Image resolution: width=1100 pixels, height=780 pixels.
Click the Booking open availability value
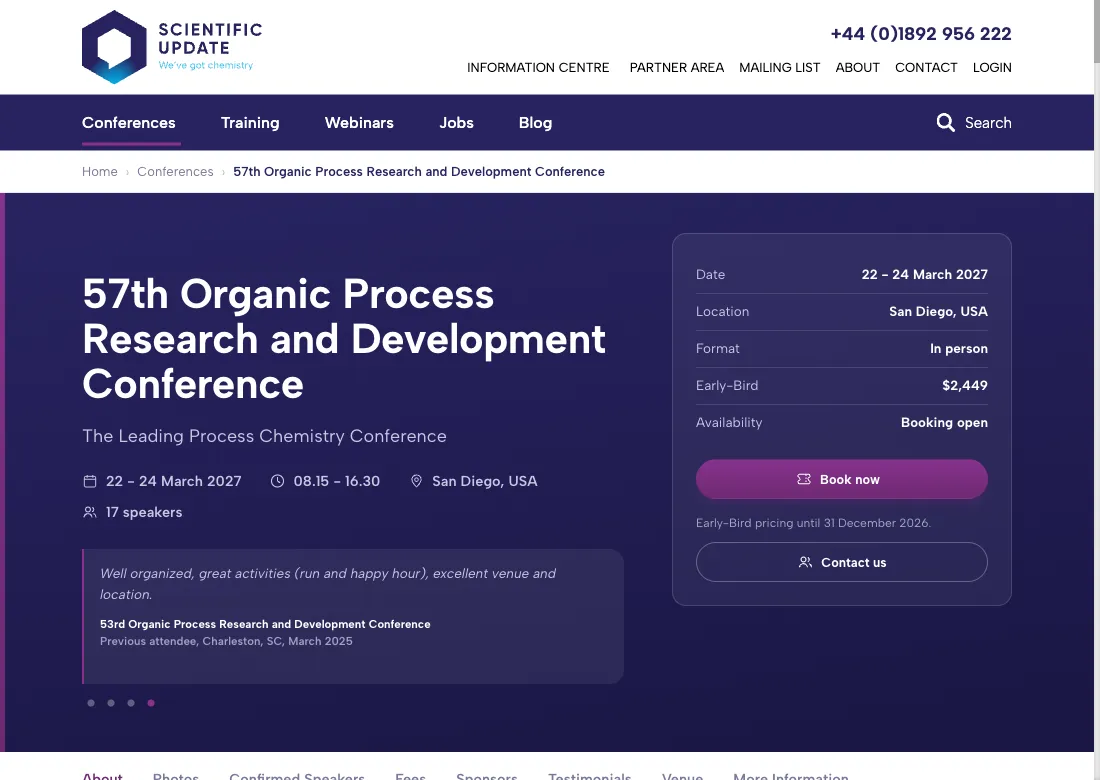(944, 422)
